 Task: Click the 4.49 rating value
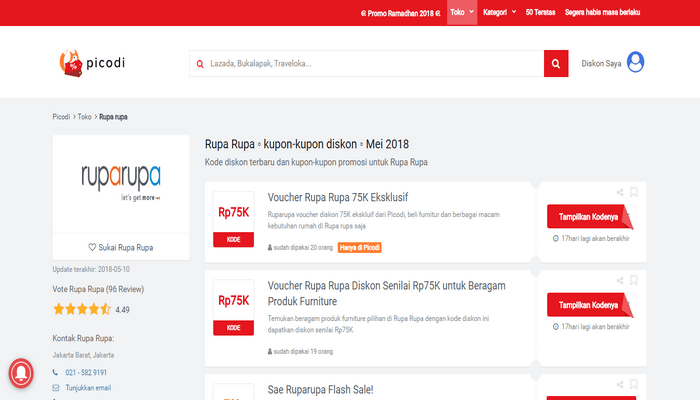[122, 310]
